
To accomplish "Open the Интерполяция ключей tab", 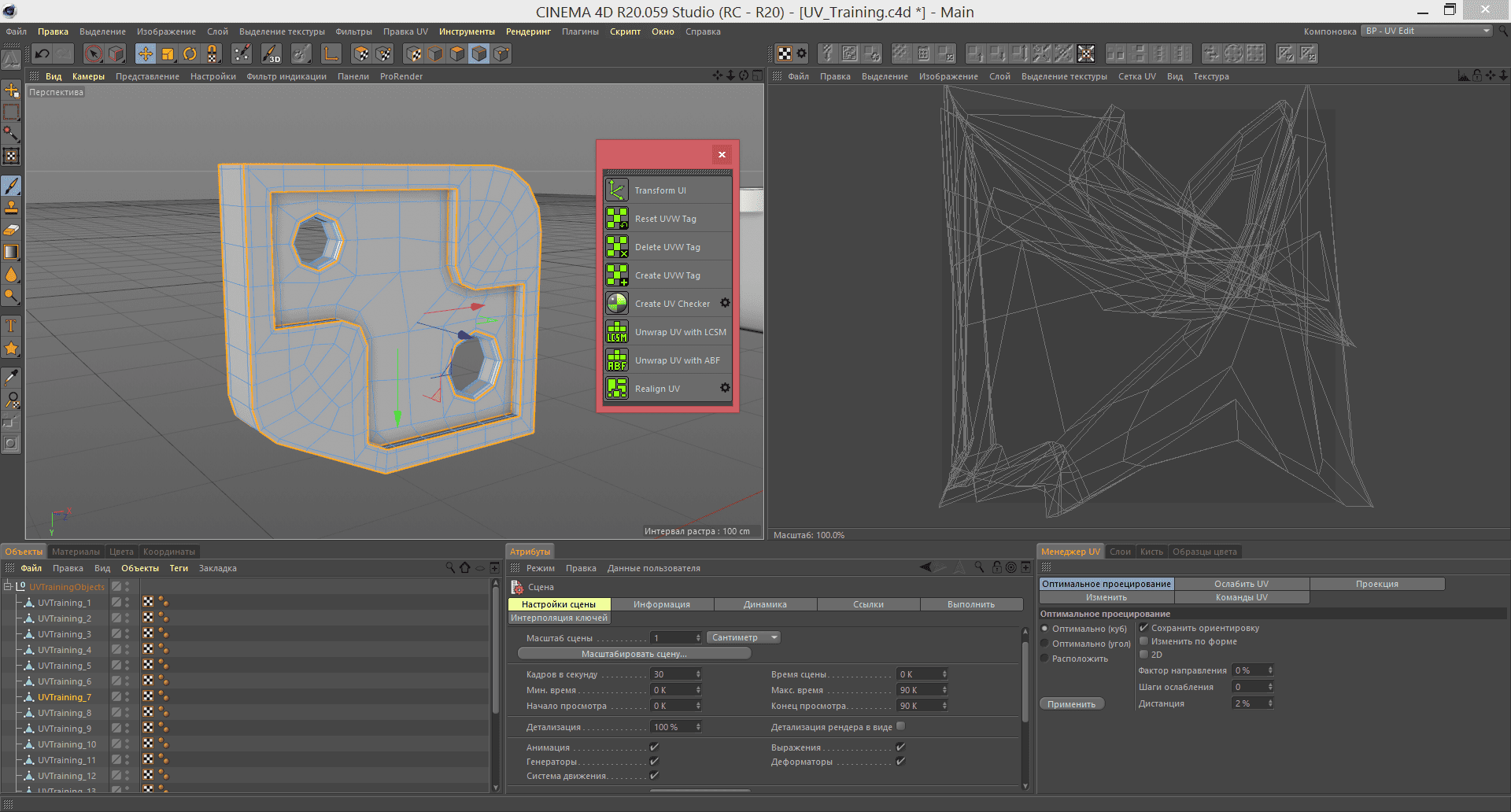I will tap(559, 618).
